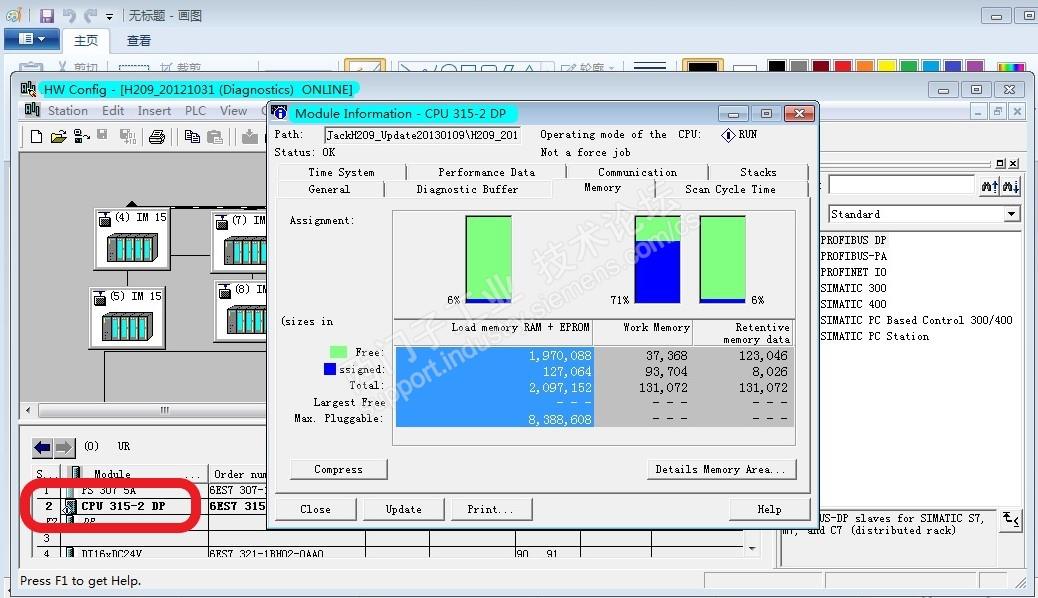
Task: Click the Copy icon in HW Config toolbar
Action: tap(193, 136)
